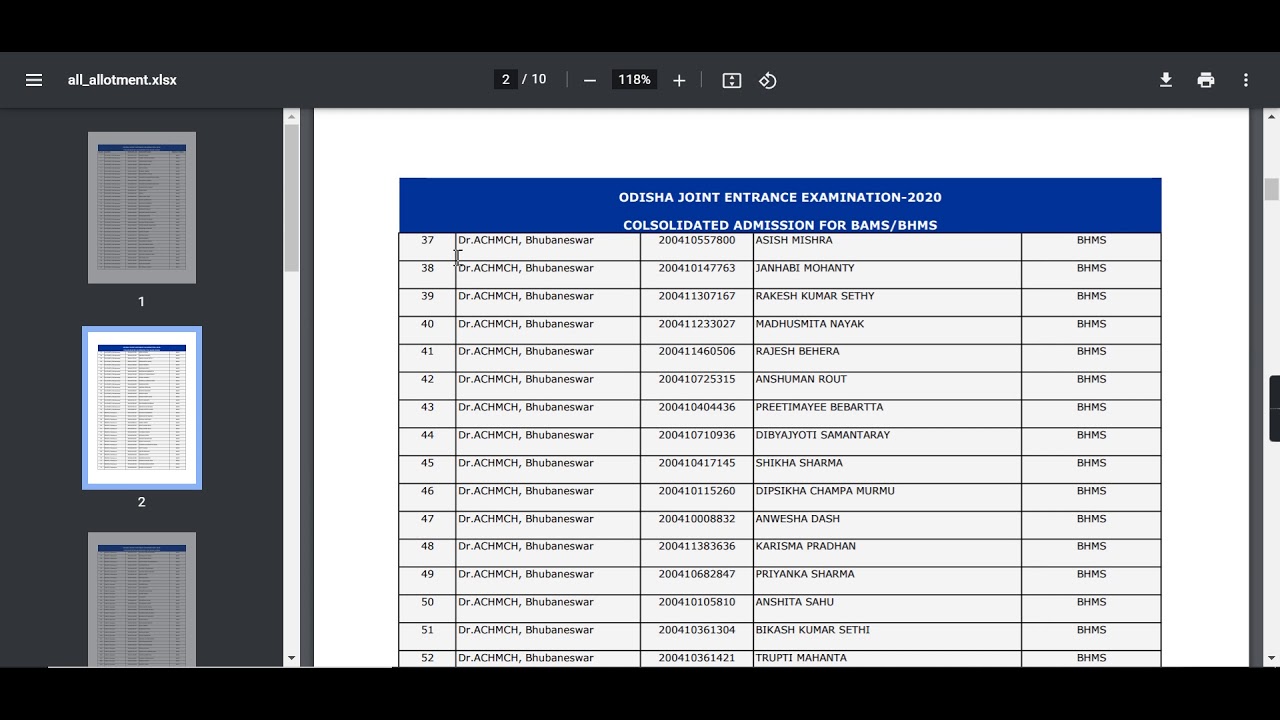The width and height of the screenshot is (1280, 720).
Task: Click roll number 200410115260
Action: click(x=697, y=491)
